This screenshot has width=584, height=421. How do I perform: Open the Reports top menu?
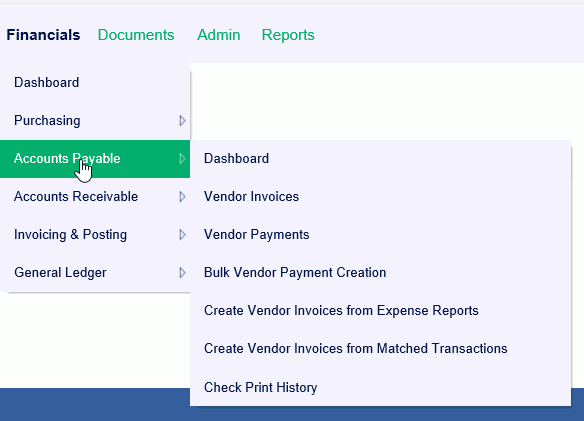click(x=288, y=35)
